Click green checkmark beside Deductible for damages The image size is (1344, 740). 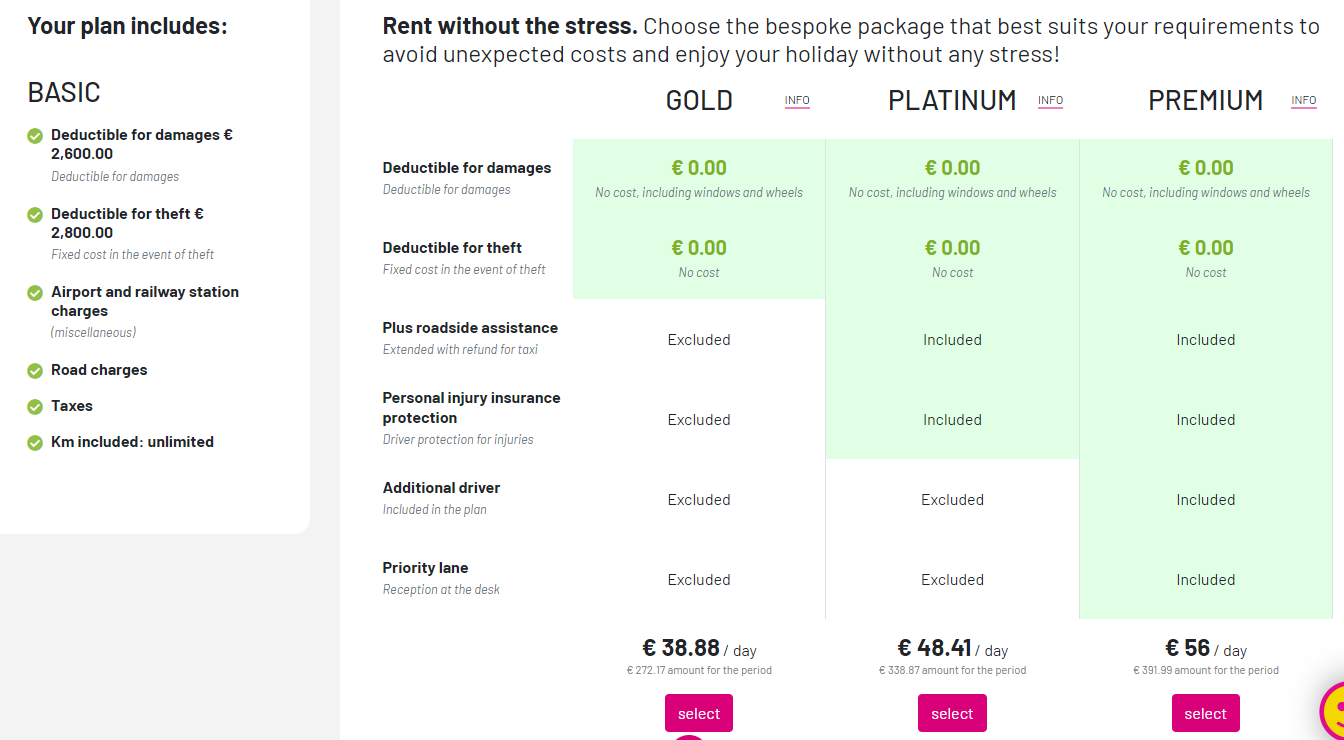coord(35,135)
